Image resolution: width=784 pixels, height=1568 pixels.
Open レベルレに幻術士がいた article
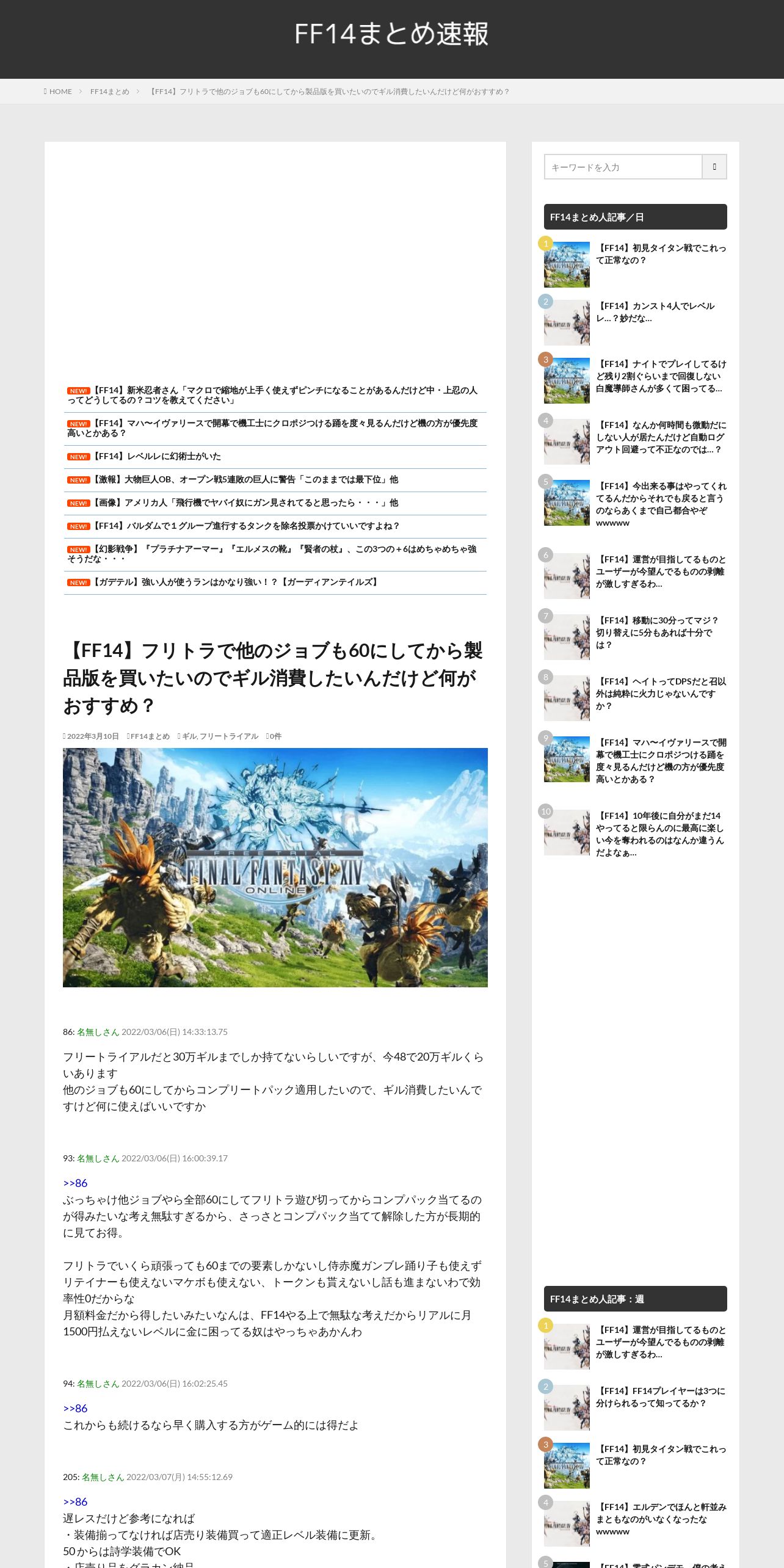tap(156, 456)
